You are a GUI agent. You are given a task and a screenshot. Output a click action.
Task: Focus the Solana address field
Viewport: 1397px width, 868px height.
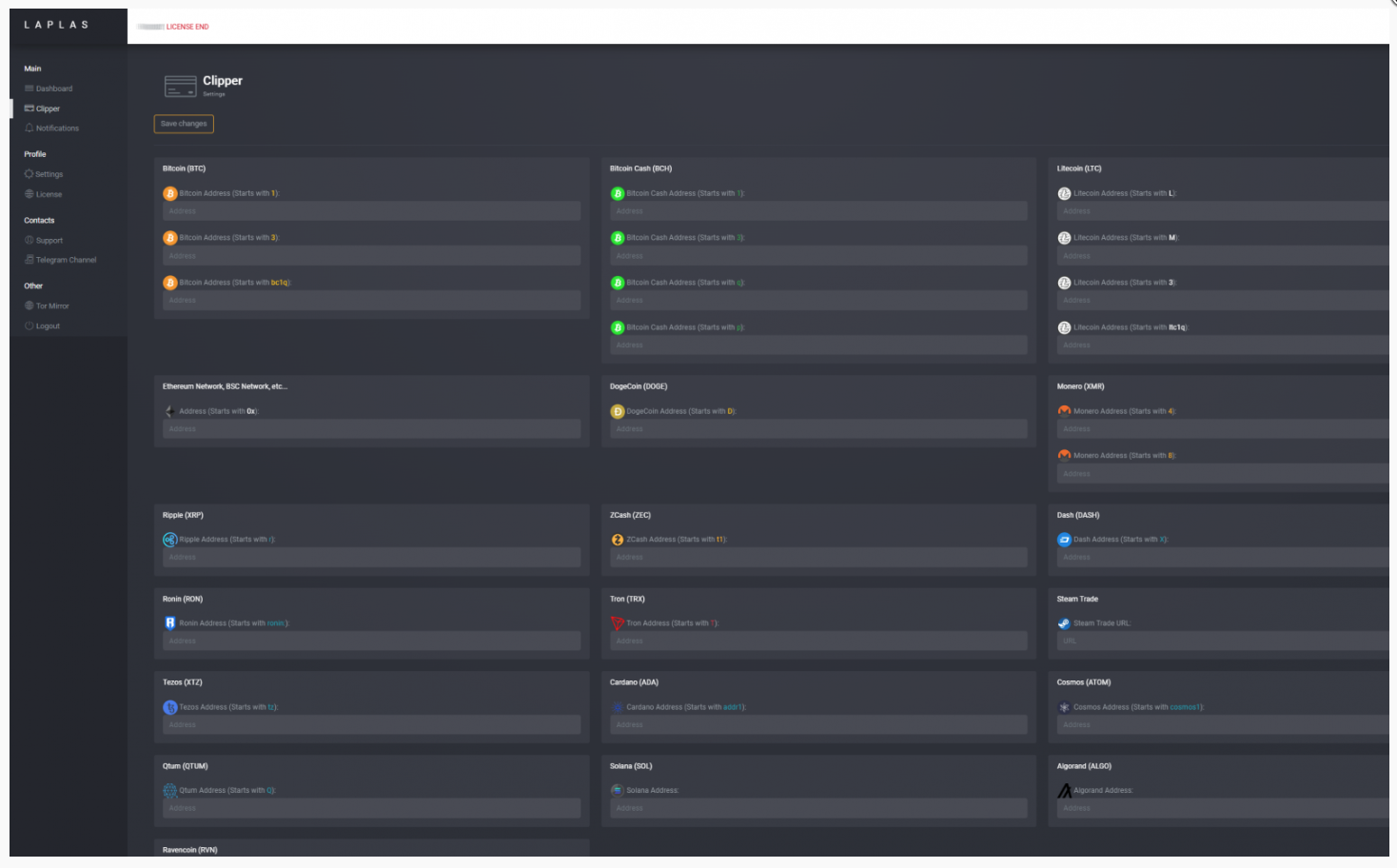click(818, 808)
